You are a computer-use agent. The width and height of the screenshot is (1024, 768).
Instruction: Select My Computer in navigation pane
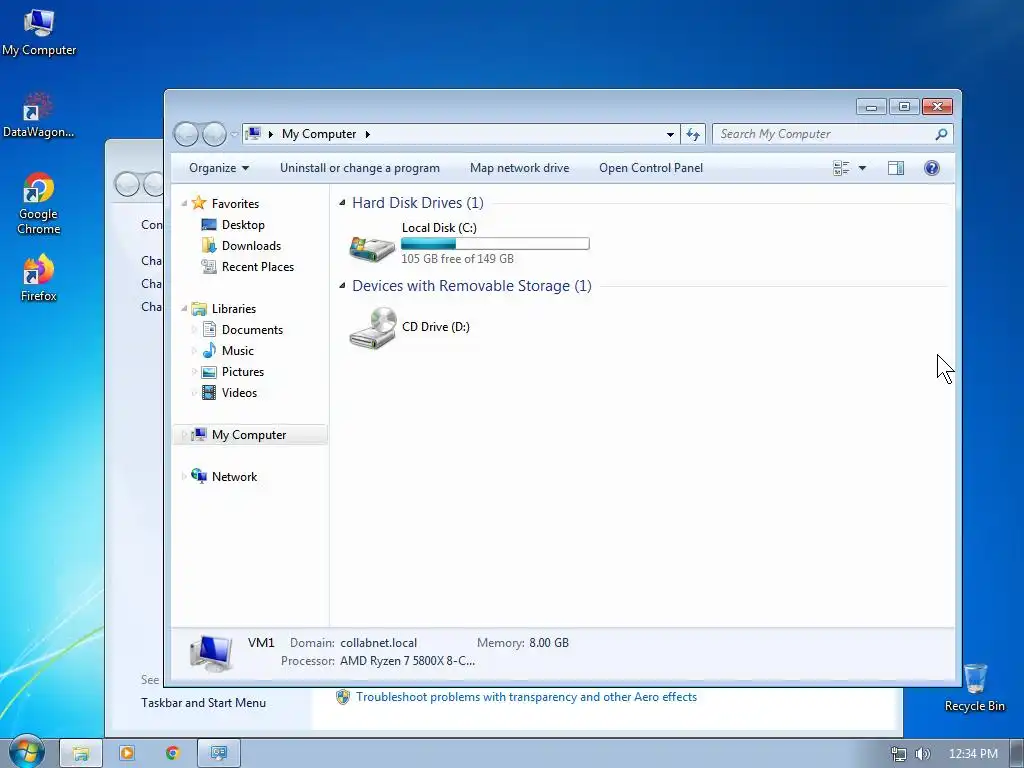[x=249, y=435]
